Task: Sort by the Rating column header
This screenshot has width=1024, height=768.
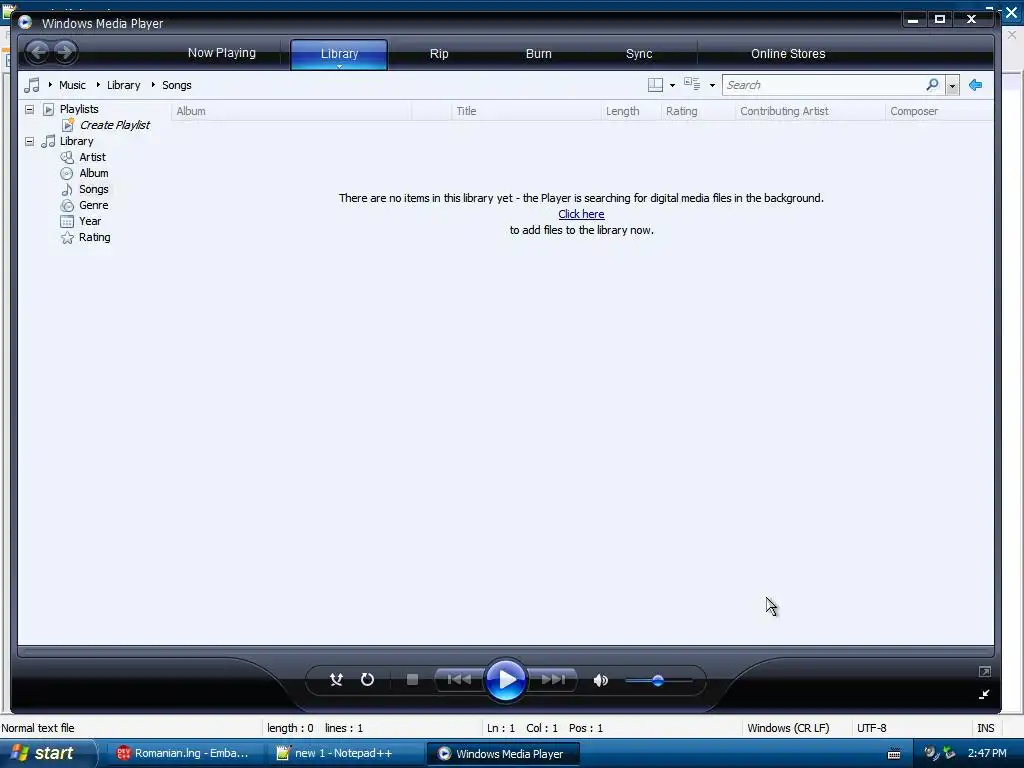Action: (697, 111)
